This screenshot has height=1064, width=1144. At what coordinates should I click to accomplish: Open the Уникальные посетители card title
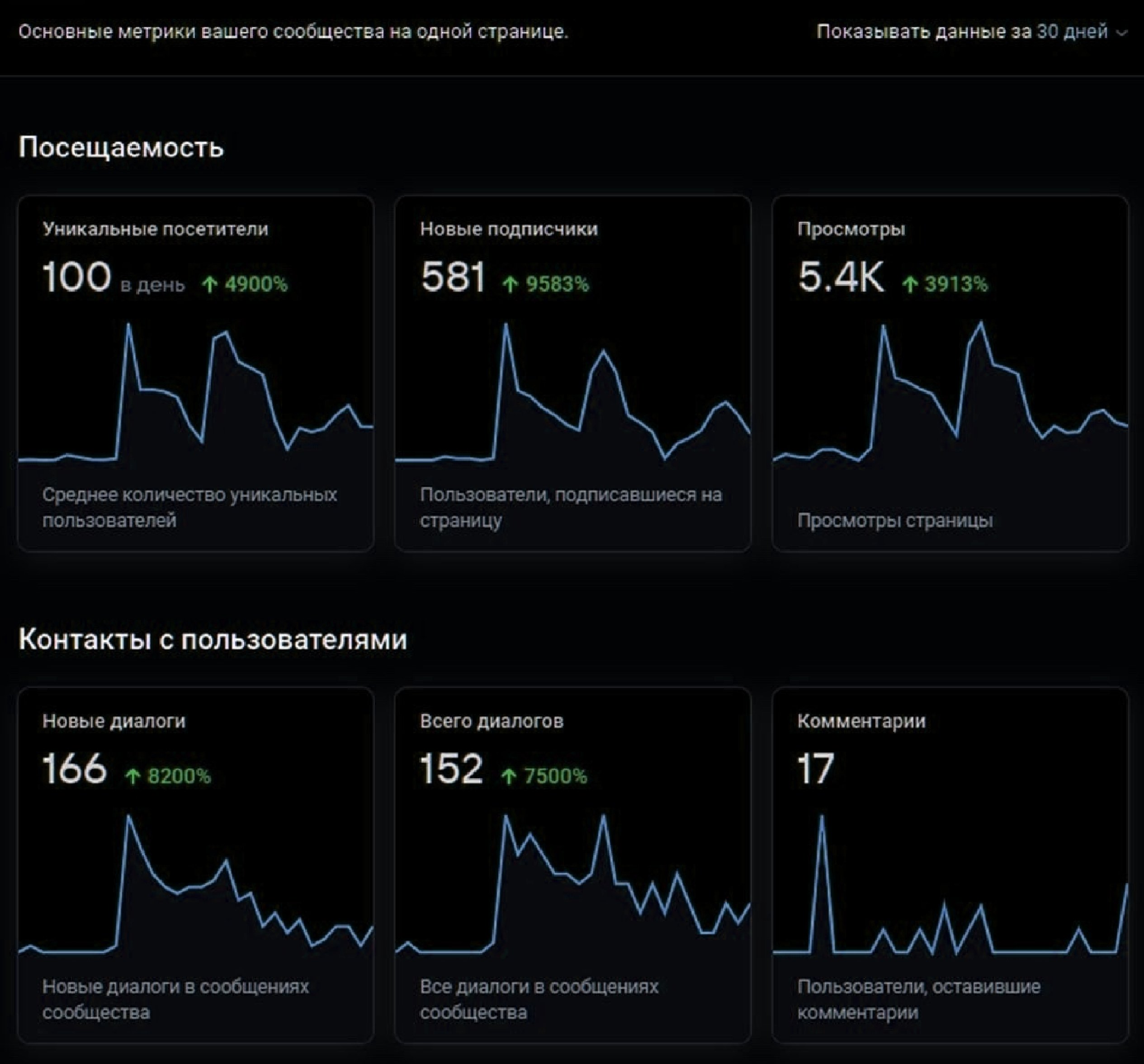tap(156, 229)
